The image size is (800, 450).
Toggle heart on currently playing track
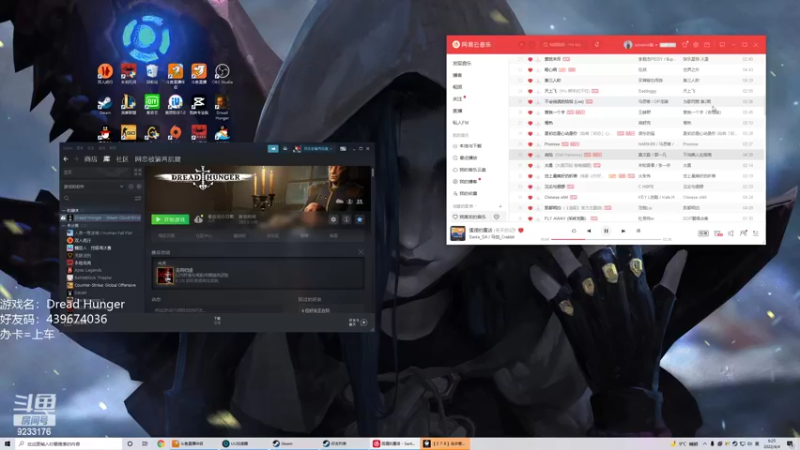(521, 230)
